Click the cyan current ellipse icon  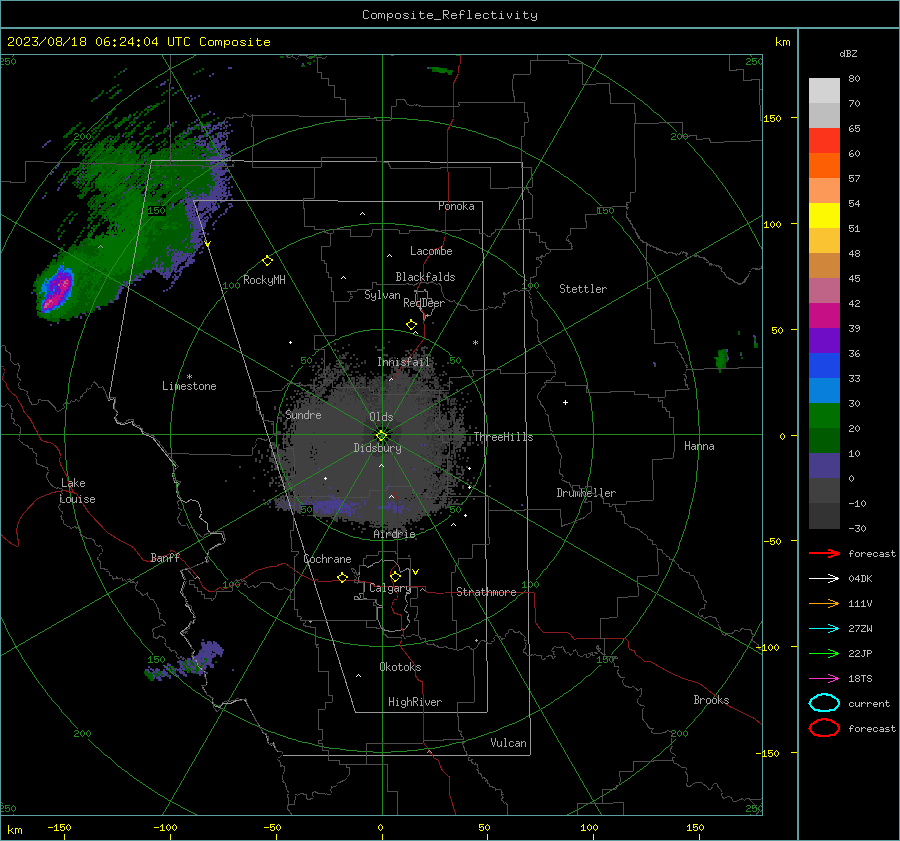point(824,703)
